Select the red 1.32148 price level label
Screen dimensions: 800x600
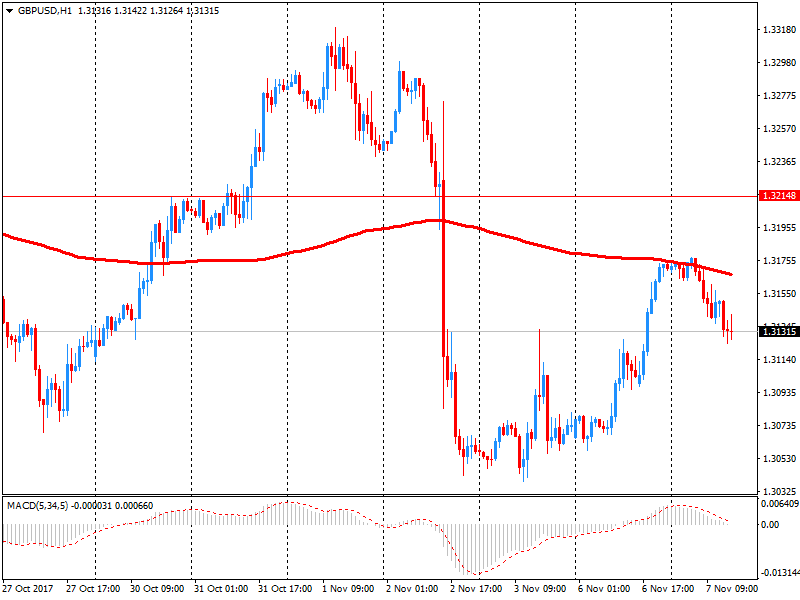[x=779, y=196]
